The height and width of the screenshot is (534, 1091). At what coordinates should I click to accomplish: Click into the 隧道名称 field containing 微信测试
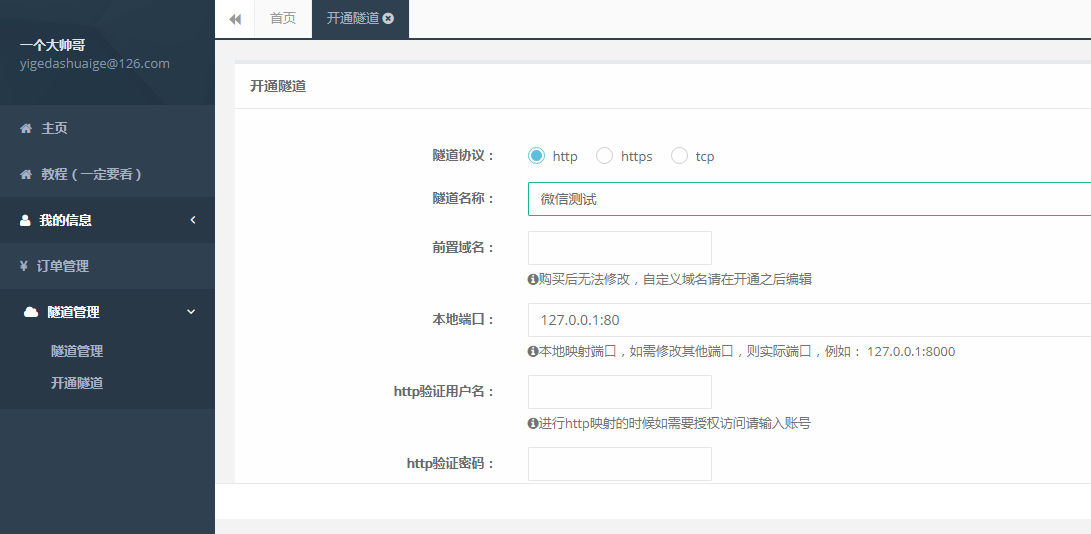click(809, 199)
